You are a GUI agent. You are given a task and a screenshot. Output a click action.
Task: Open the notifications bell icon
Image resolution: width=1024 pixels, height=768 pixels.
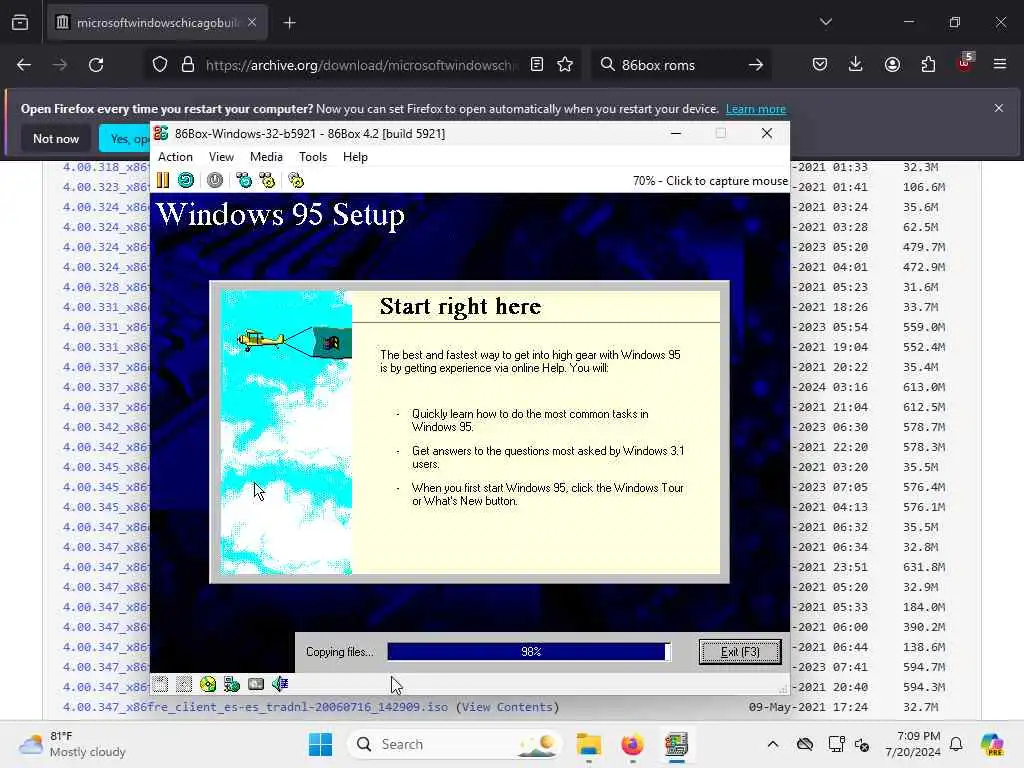(x=956, y=744)
